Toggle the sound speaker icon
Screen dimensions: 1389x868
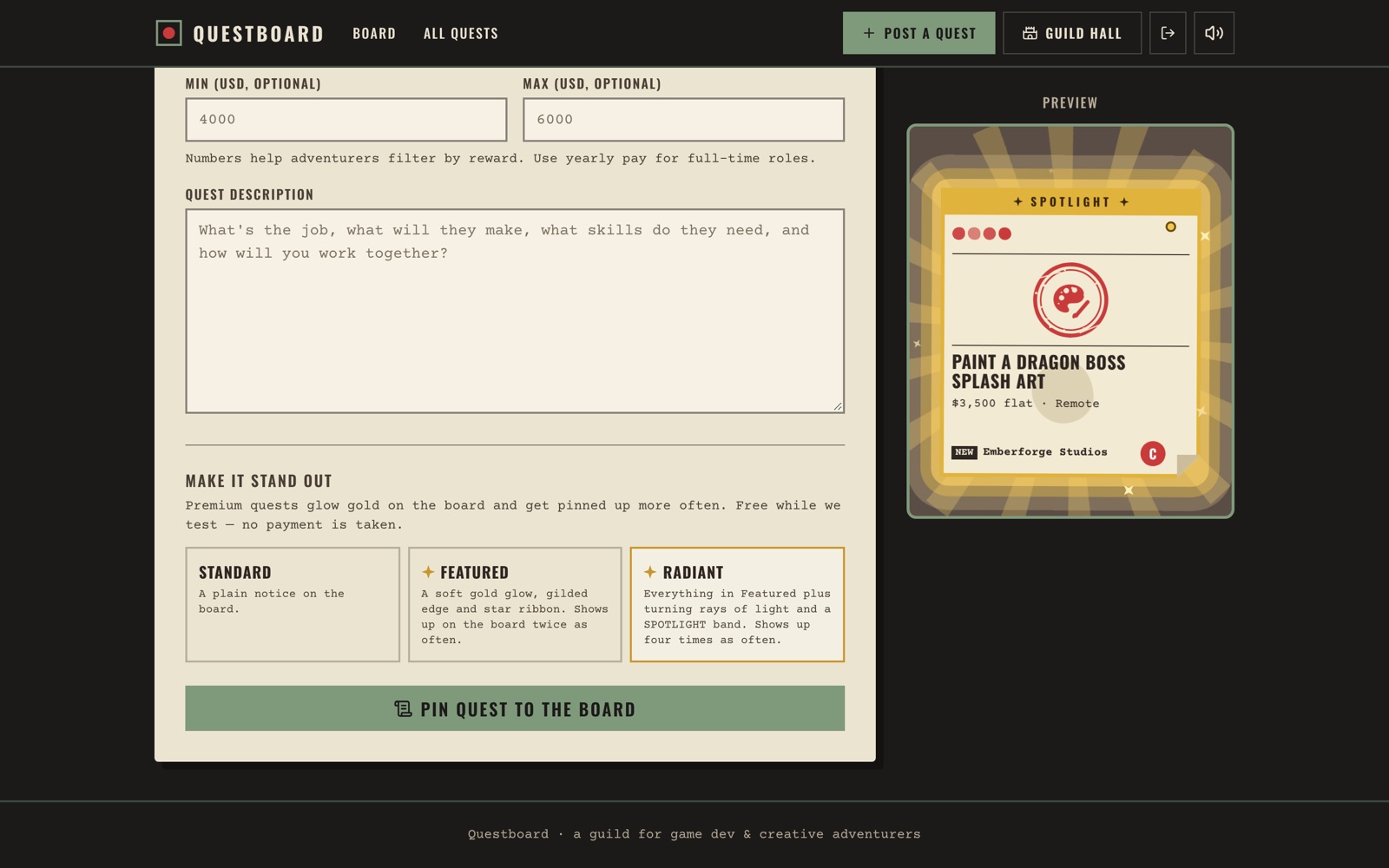(x=1214, y=33)
